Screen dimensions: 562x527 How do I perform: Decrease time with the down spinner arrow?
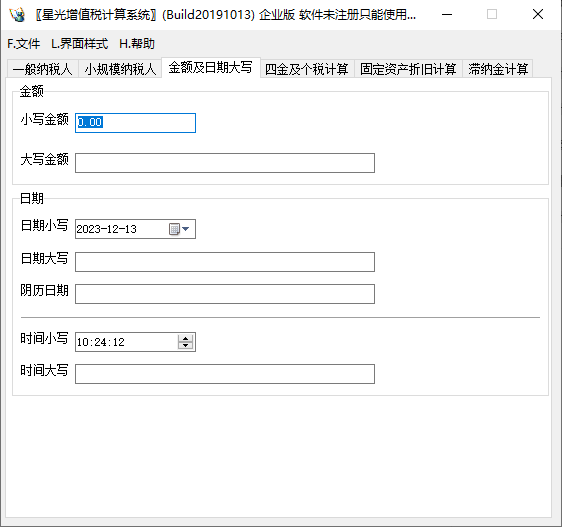(185, 346)
